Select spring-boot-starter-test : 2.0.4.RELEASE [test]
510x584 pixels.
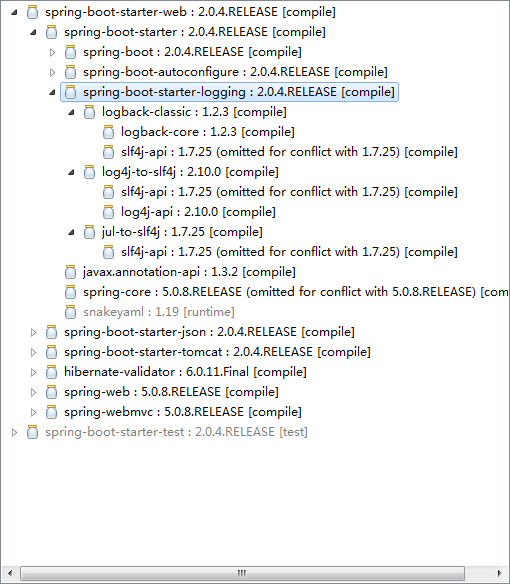coord(176,432)
